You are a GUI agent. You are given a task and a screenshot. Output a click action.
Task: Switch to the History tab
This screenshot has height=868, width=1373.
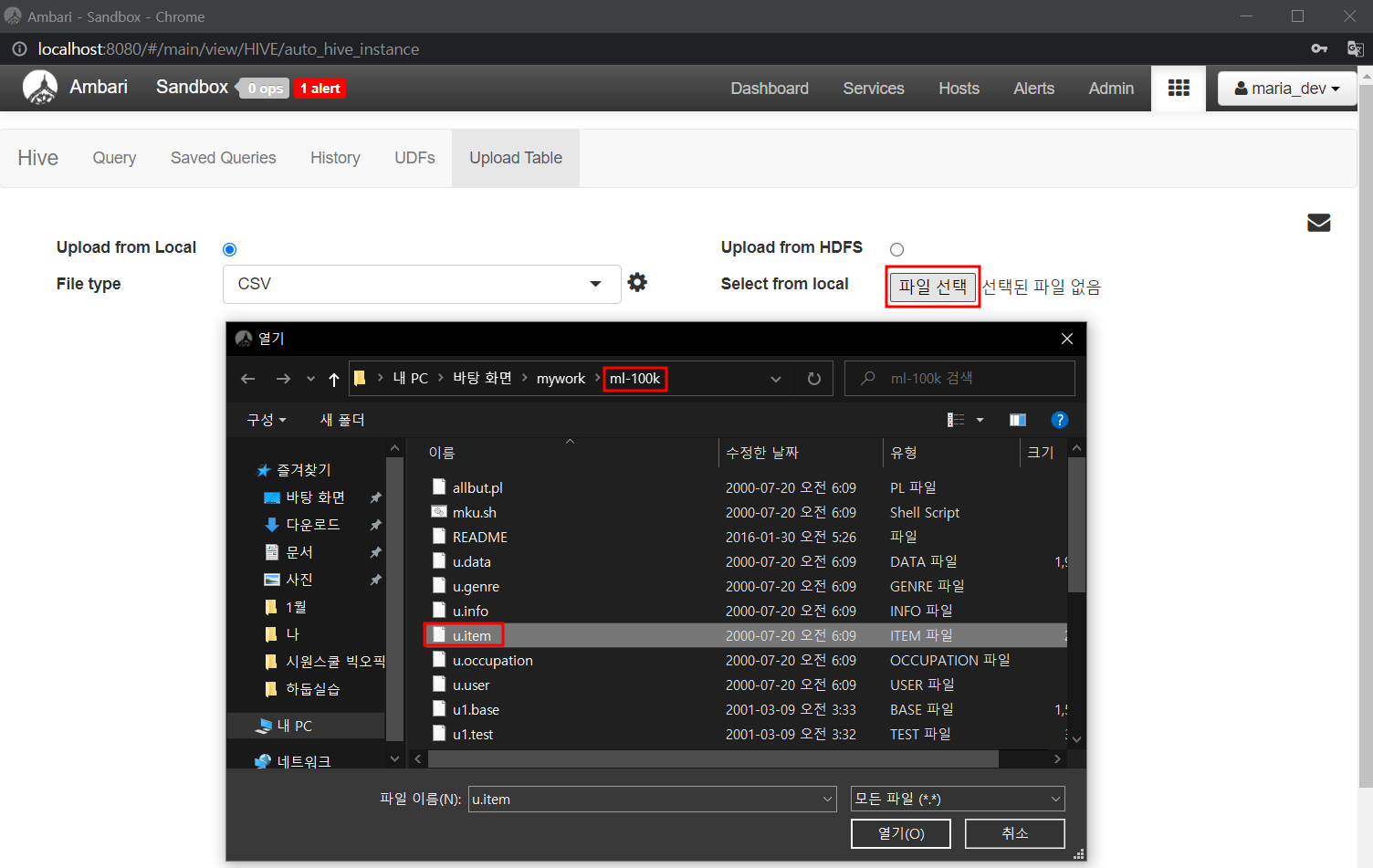click(x=335, y=158)
